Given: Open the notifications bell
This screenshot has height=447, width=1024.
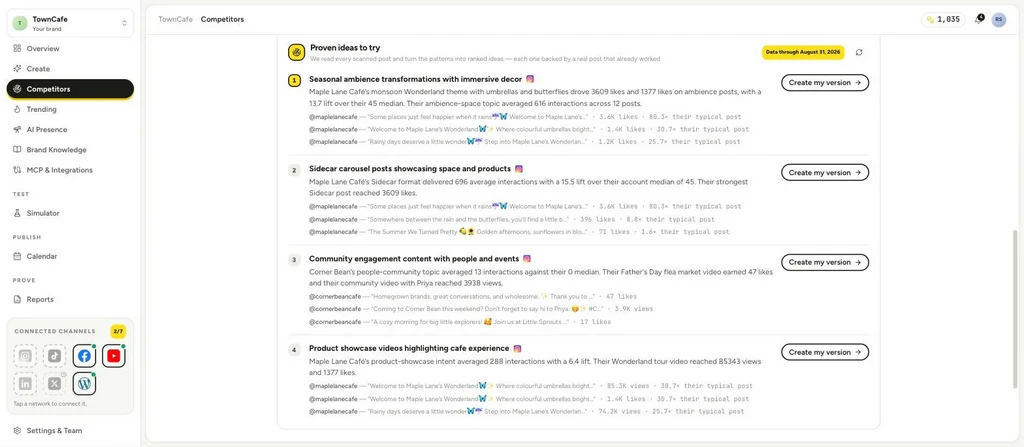Looking at the screenshot, I should coord(978,20).
